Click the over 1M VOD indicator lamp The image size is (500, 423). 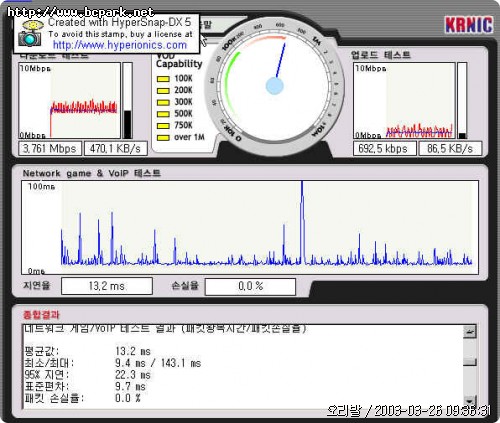click(163, 137)
